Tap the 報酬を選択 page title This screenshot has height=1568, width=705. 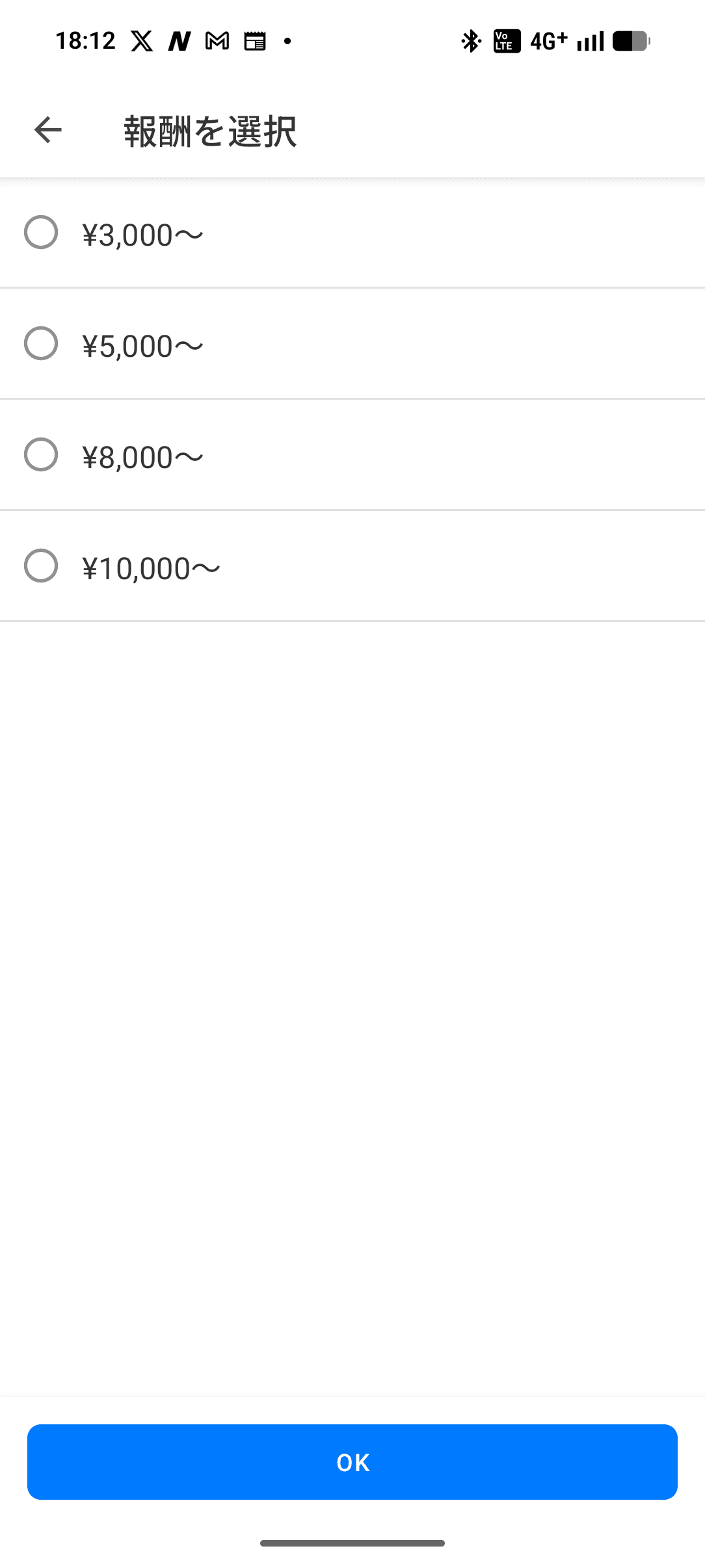[210, 131]
